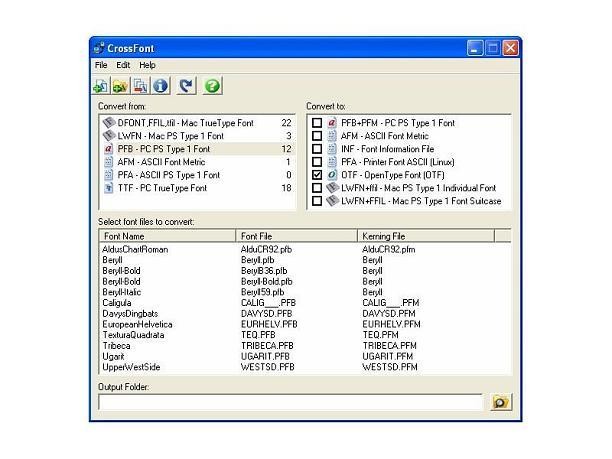Click icon beside AFM - ASCII Font Metric source

[x=109, y=162]
